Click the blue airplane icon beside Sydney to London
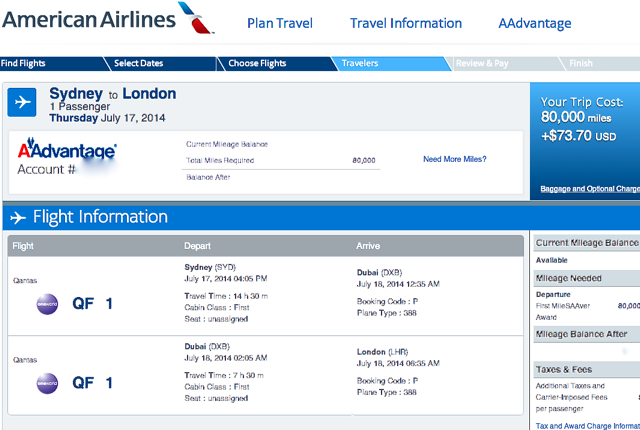 pos(22,102)
